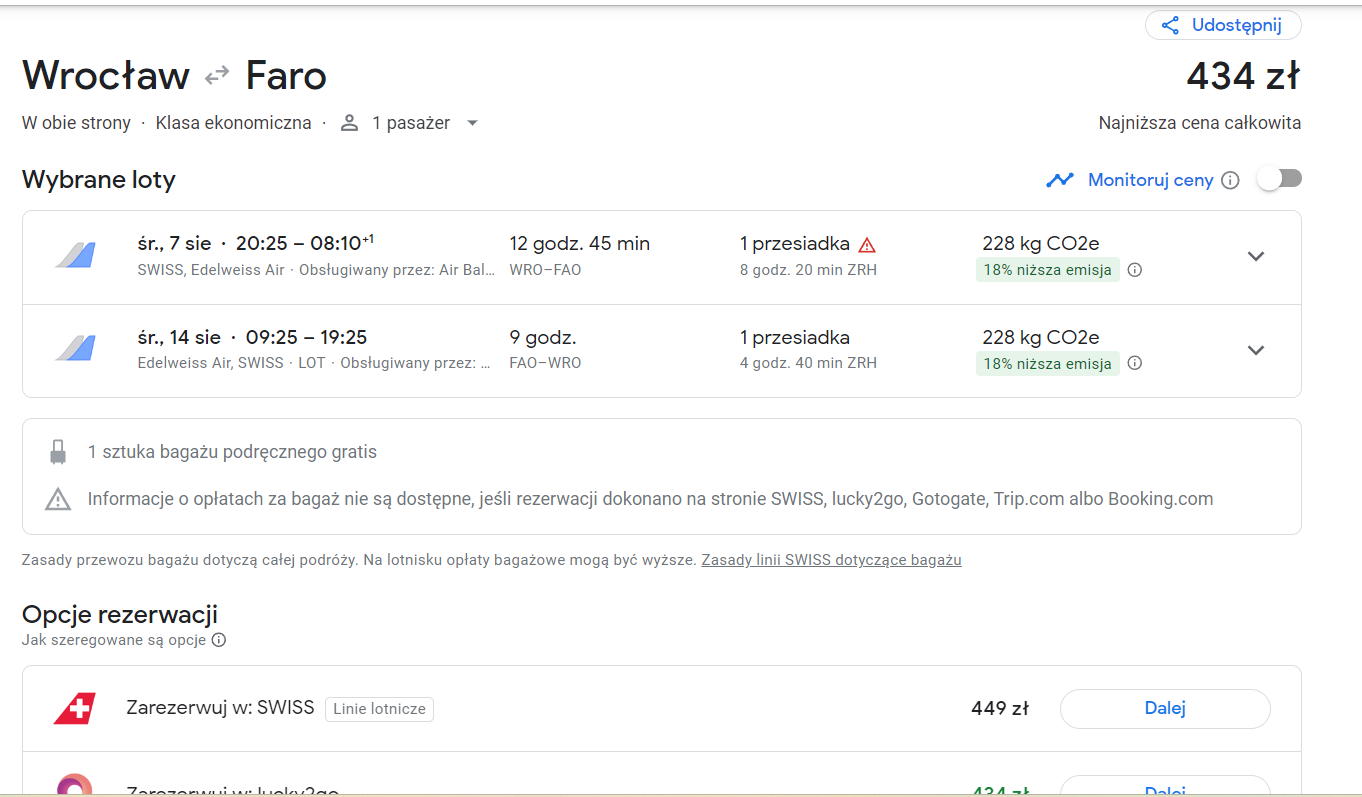The height and width of the screenshot is (797, 1362).
Task: Open emission info icon for outbound flight
Action: coord(1135,270)
